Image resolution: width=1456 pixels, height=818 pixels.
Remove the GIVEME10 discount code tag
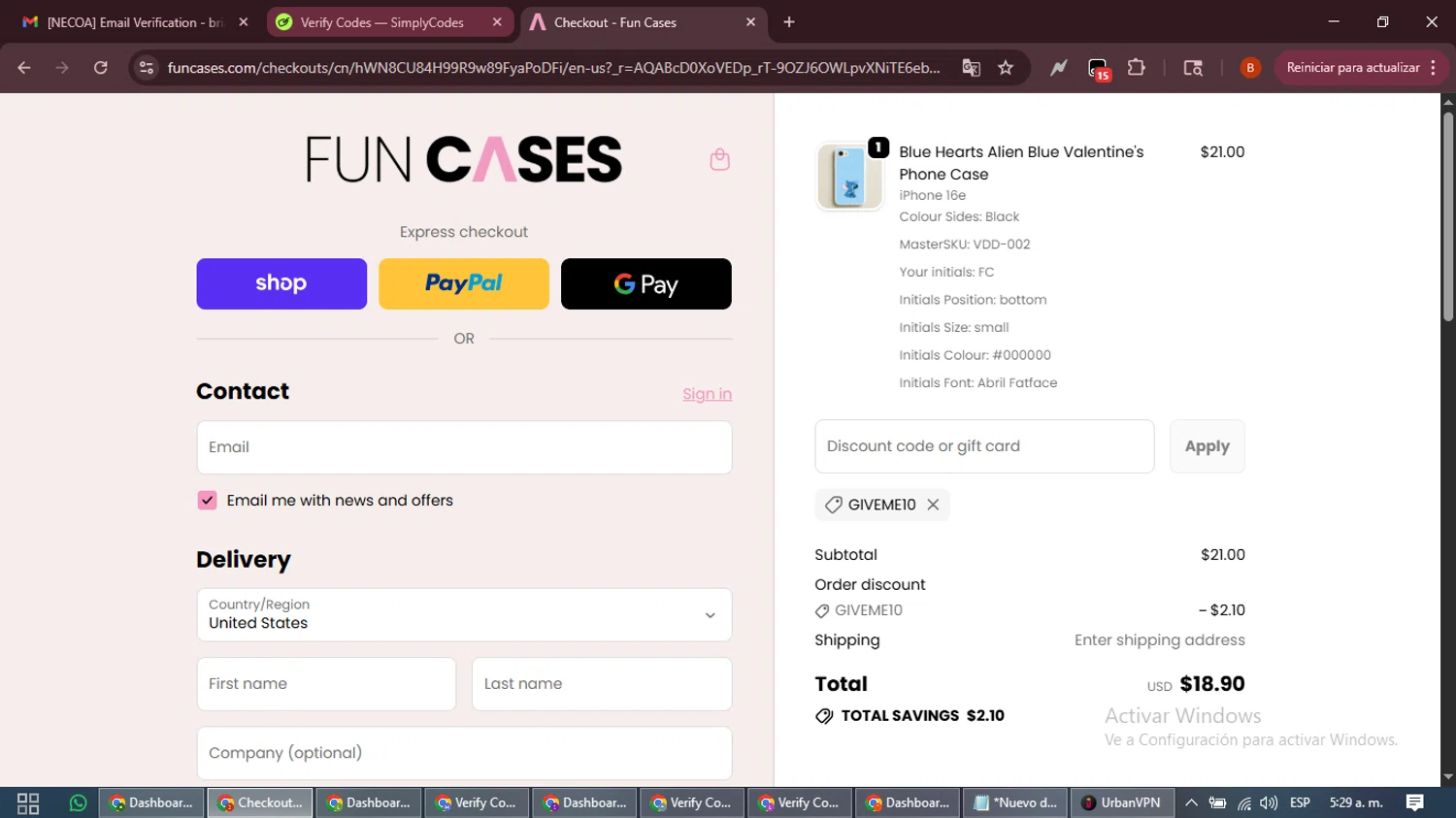[x=933, y=505]
